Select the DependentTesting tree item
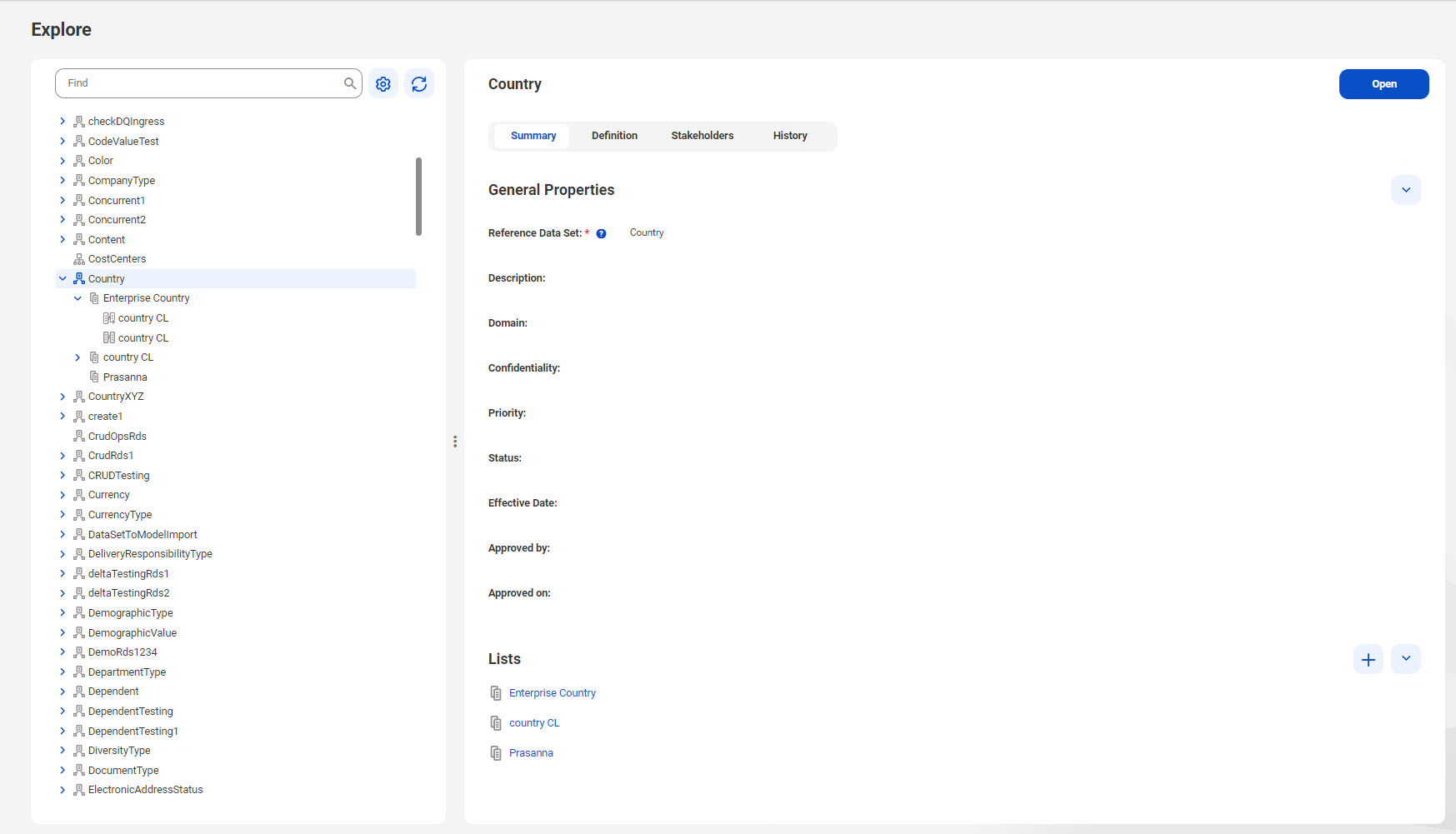This screenshot has width=1456, height=834. (131, 712)
